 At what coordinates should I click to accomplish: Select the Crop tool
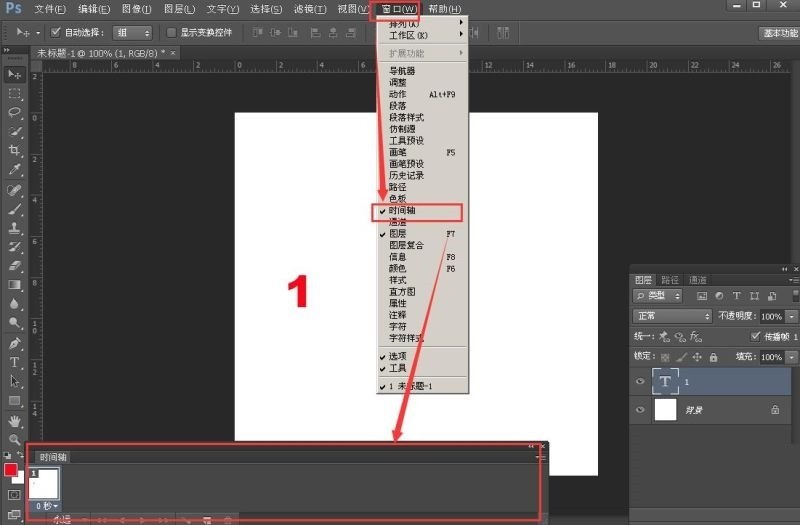tap(15, 150)
